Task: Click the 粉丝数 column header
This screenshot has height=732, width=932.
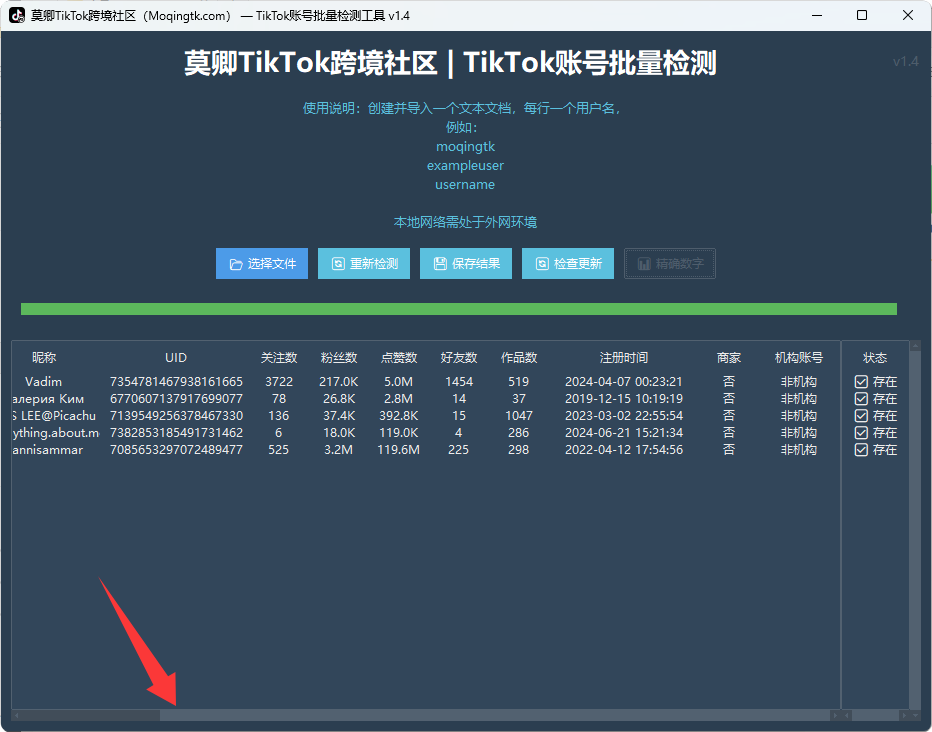Action: pyautogui.click(x=339, y=357)
